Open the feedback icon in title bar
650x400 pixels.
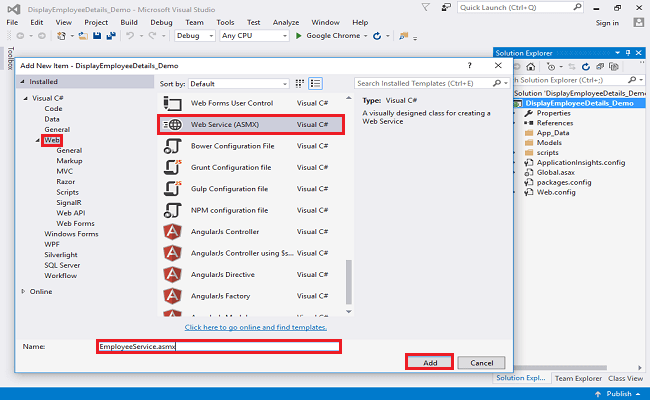pos(446,7)
